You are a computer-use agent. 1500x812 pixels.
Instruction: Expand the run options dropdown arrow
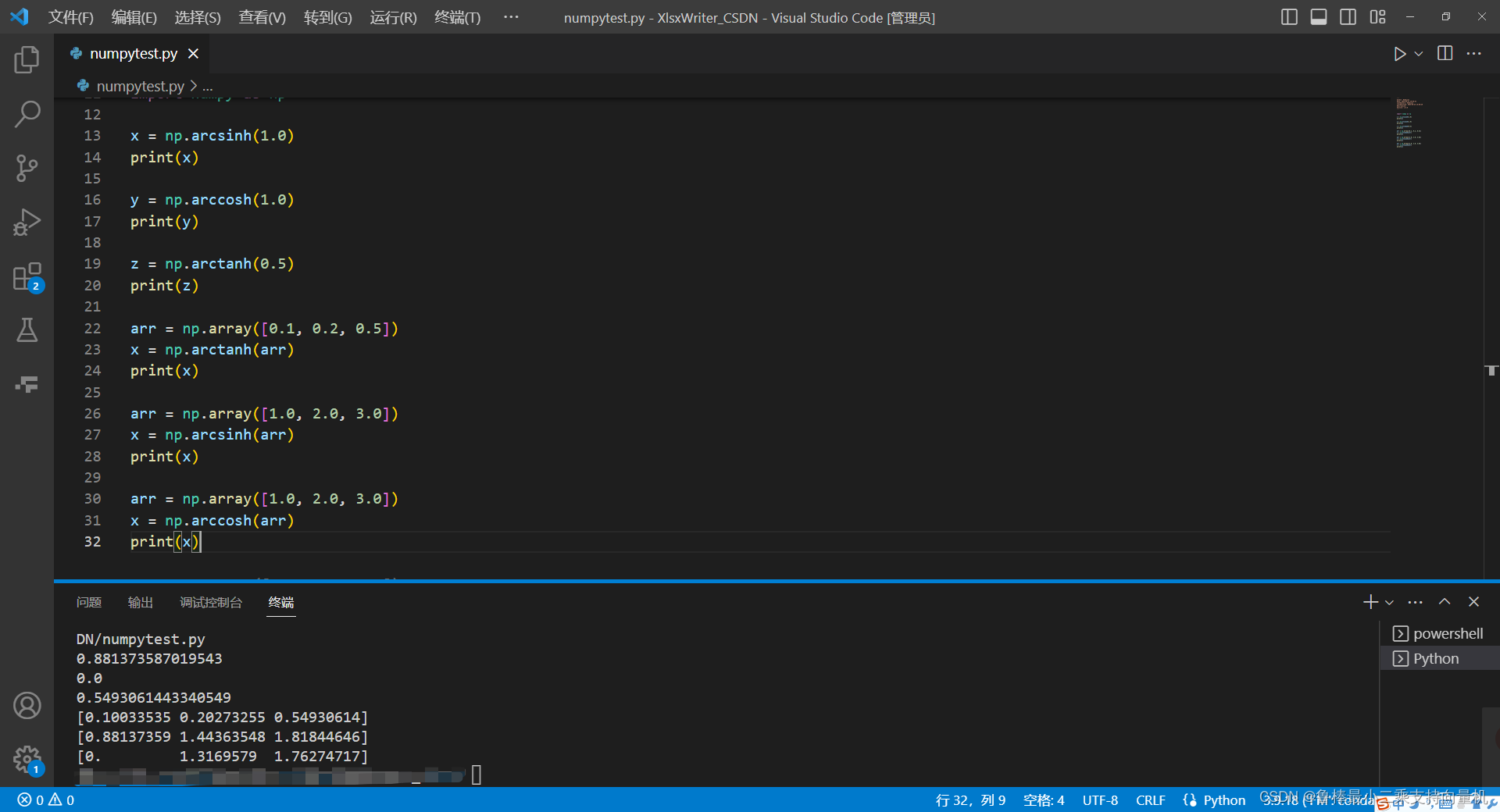[x=1419, y=54]
